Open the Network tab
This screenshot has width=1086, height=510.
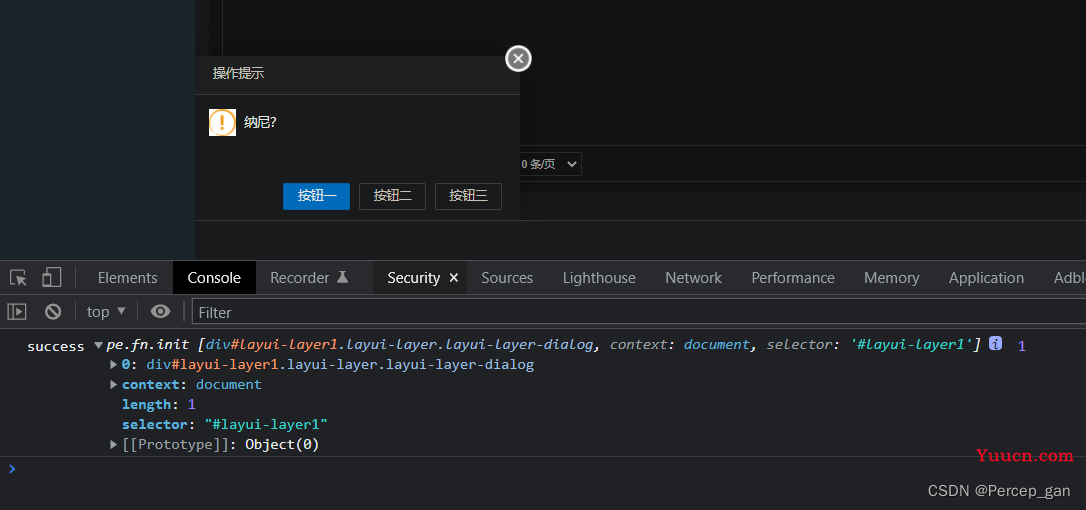[693, 278]
